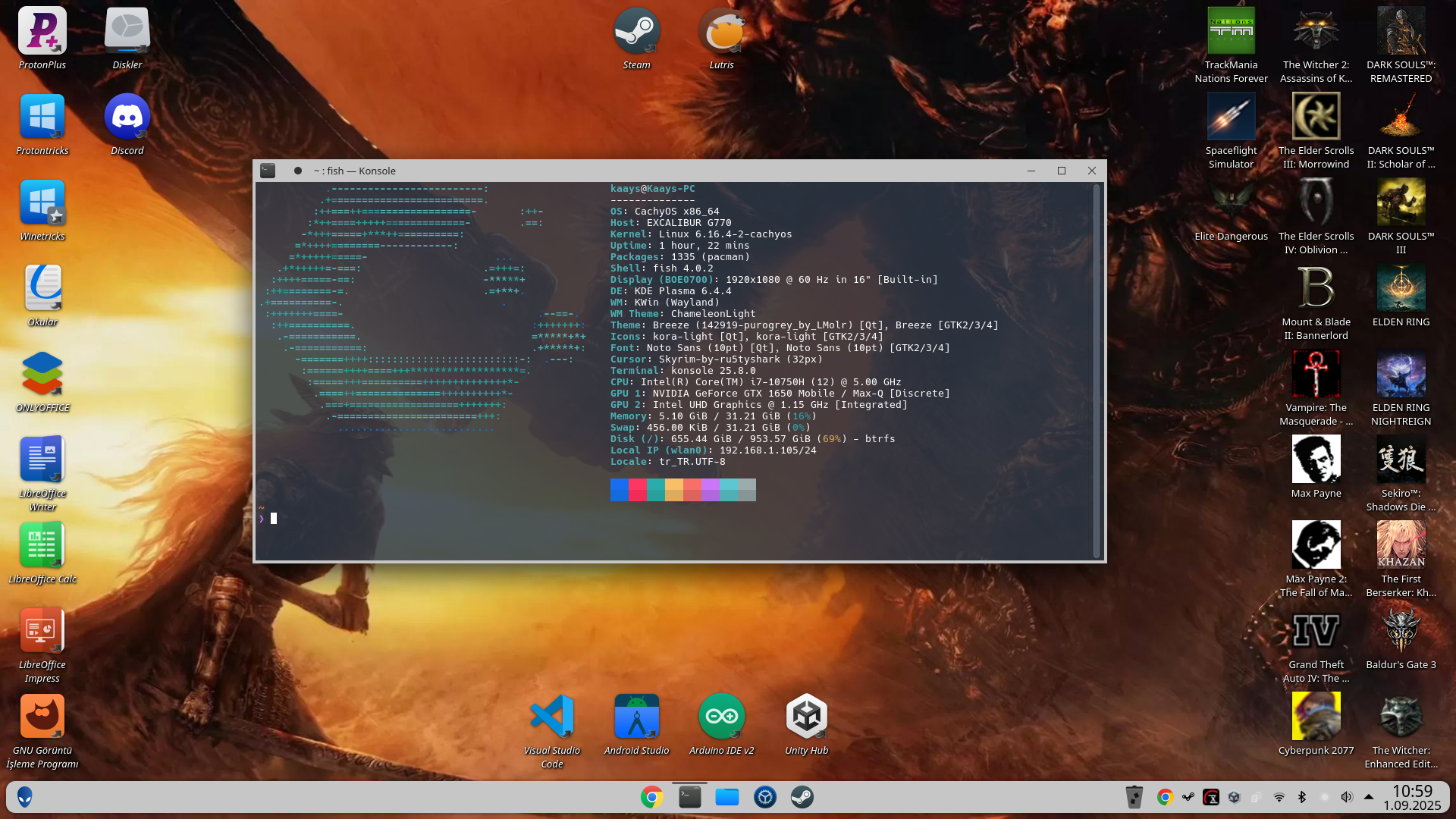This screenshot has width=1456, height=819.
Task: Launch the GNU image program (GIMP) icon
Action: (42, 717)
